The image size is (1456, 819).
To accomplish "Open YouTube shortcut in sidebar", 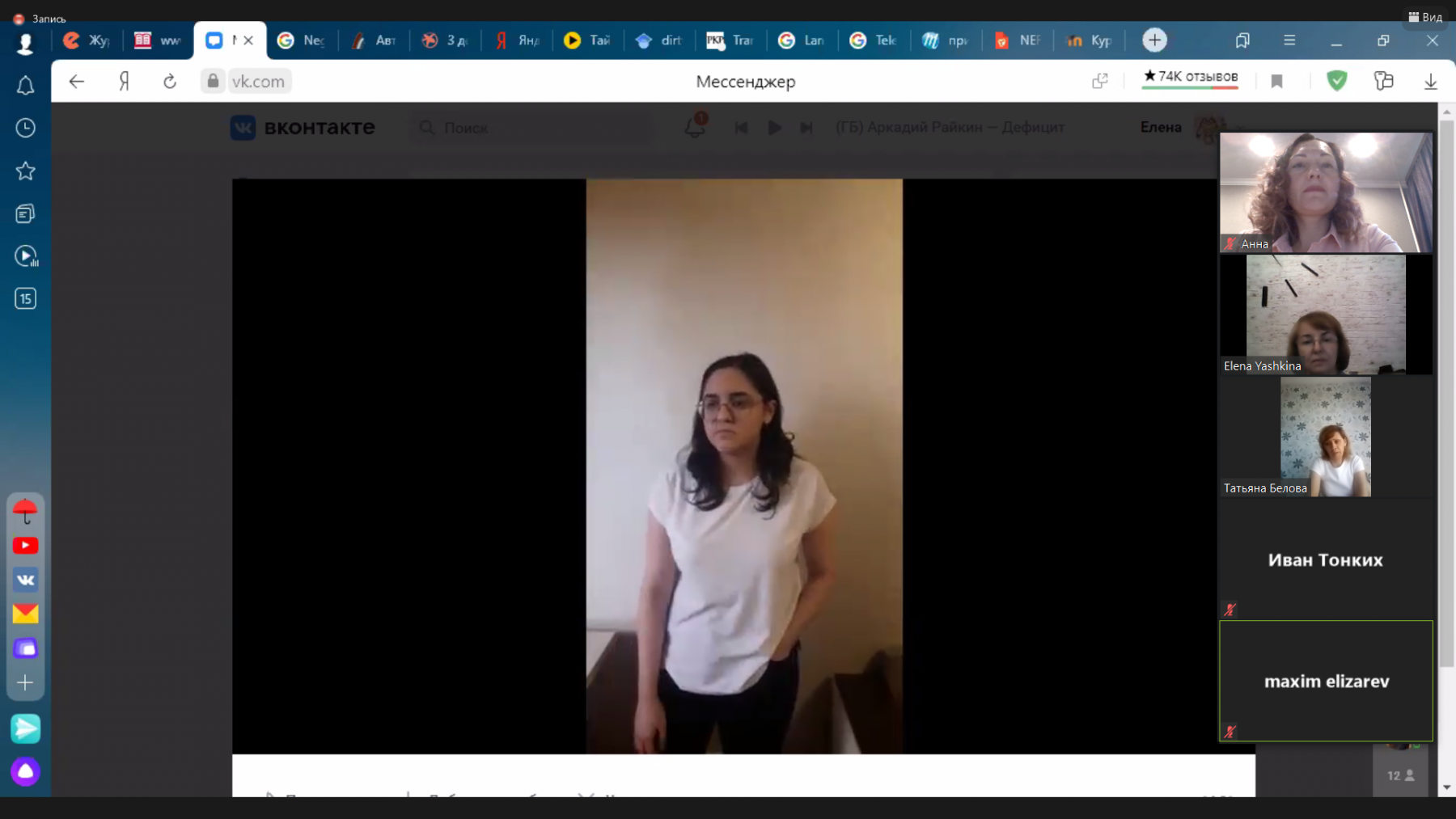I will pos(25,546).
